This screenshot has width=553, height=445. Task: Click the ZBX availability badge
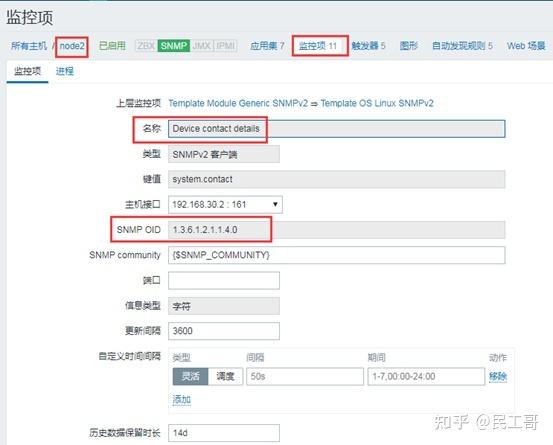pos(146,46)
